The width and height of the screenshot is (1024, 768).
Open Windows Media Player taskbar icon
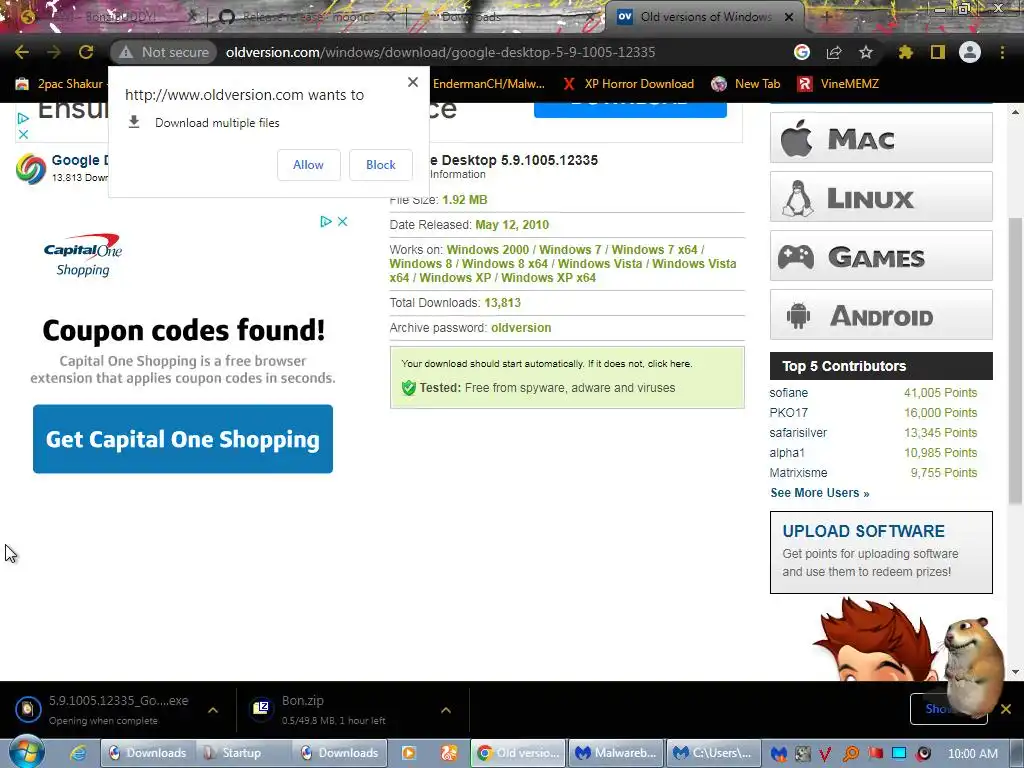[409, 753]
